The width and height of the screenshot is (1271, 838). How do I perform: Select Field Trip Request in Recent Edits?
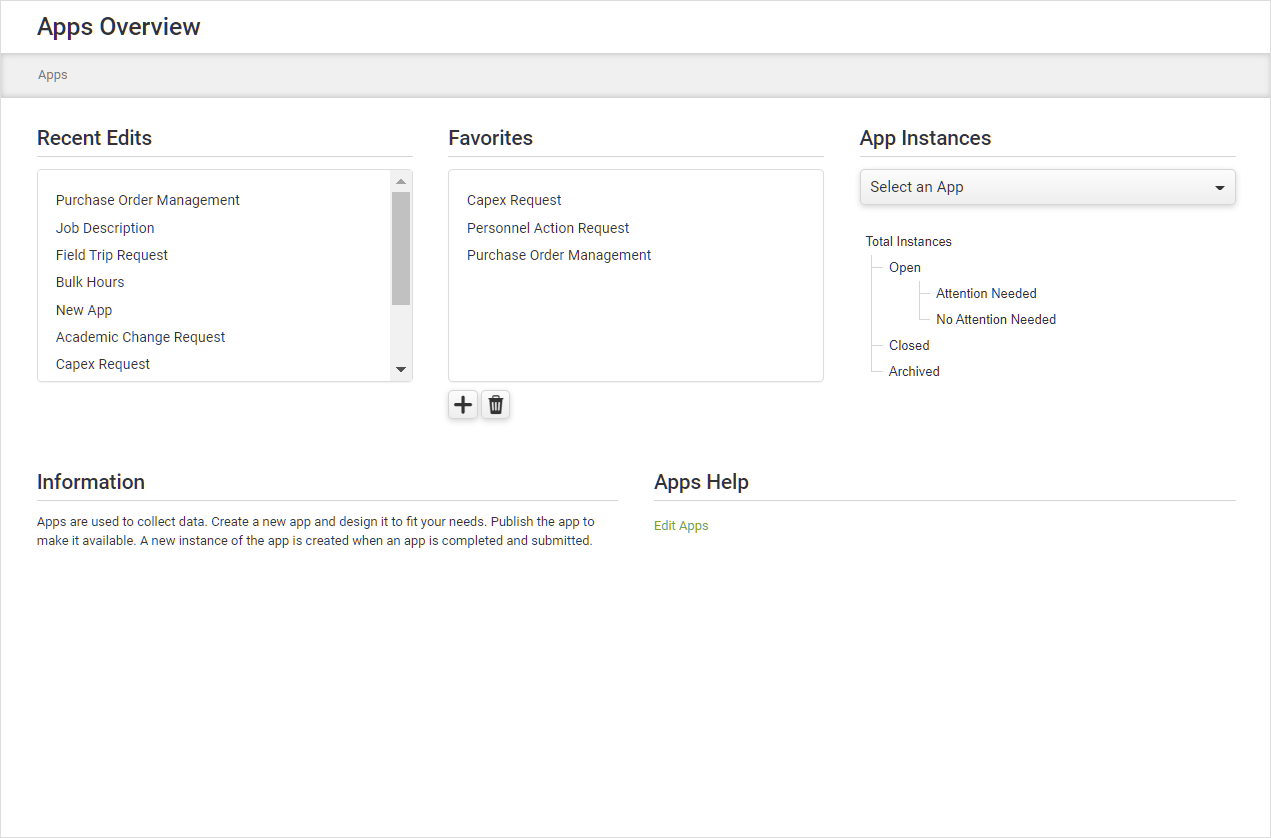[x=112, y=255]
